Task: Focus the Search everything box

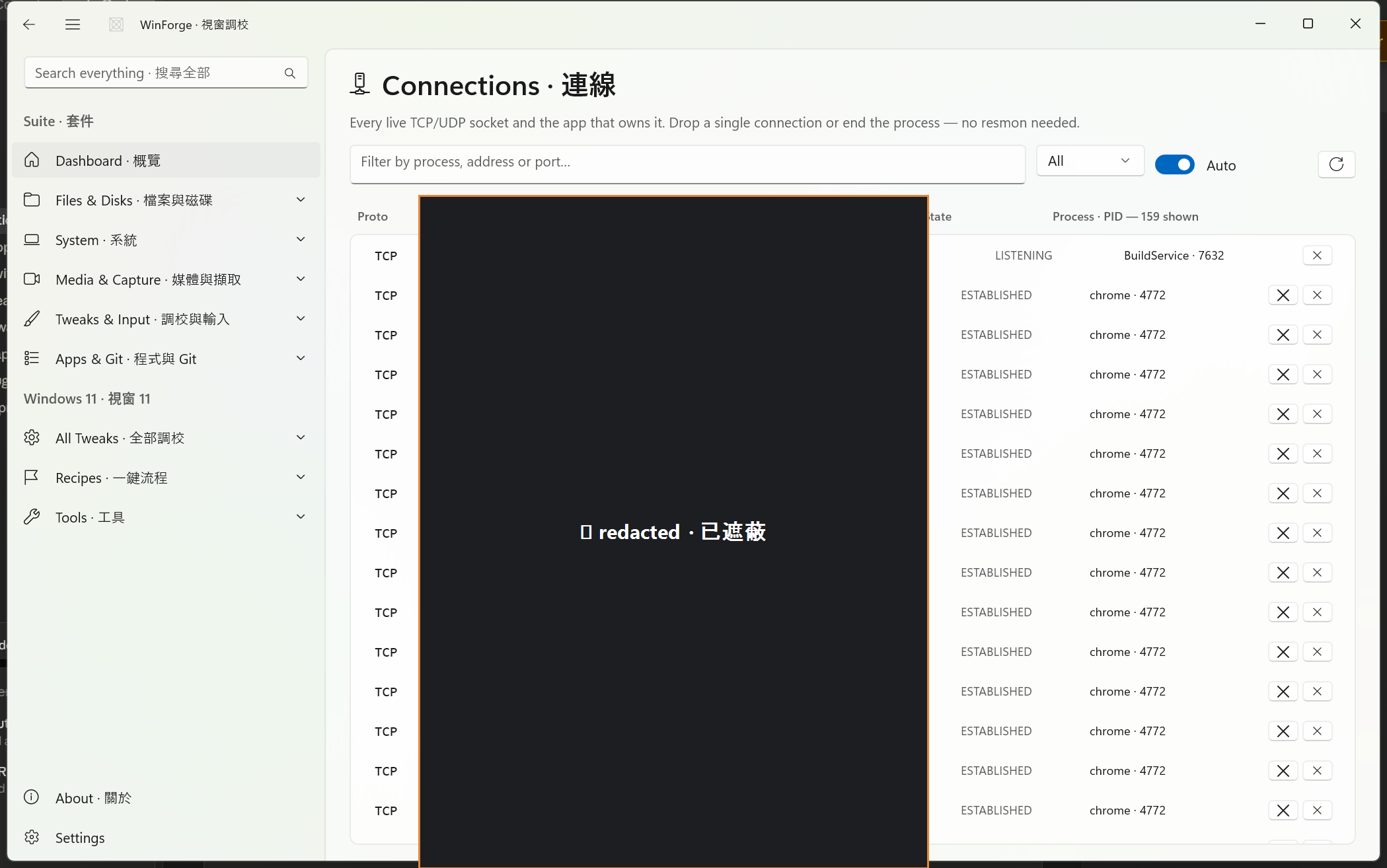Action: click(x=166, y=73)
